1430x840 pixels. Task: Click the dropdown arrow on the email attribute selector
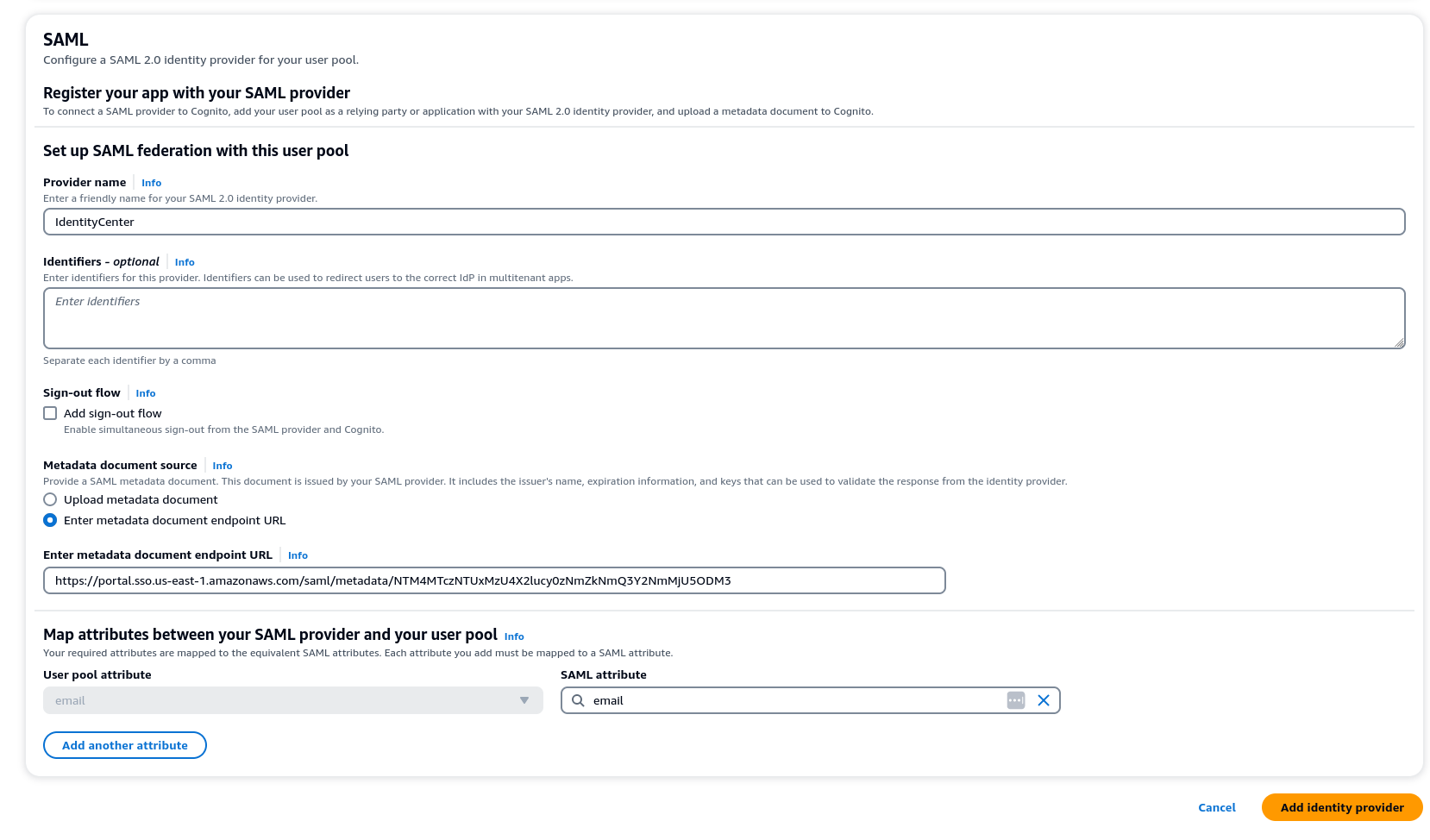coord(524,700)
